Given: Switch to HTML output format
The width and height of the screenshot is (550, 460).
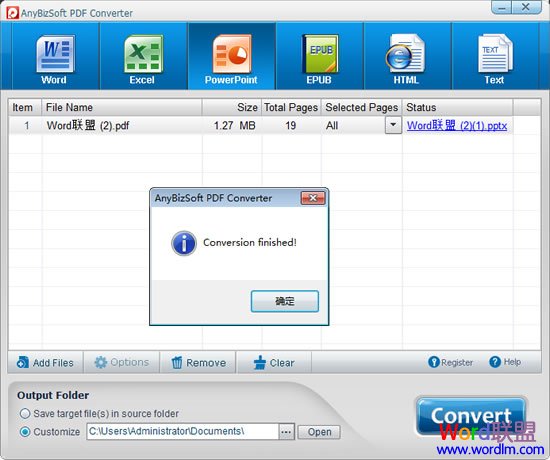Looking at the screenshot, I should [407, 56].
